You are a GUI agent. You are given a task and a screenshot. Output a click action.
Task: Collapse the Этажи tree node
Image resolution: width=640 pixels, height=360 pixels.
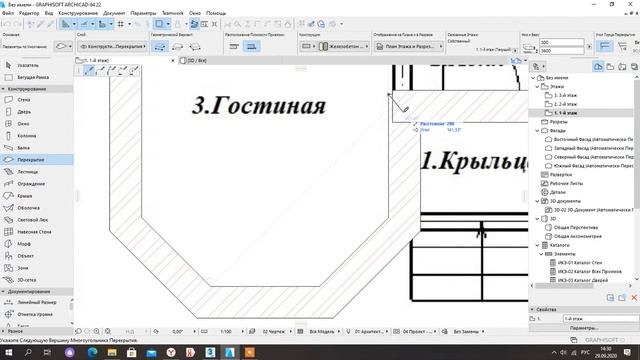[538, 87]
